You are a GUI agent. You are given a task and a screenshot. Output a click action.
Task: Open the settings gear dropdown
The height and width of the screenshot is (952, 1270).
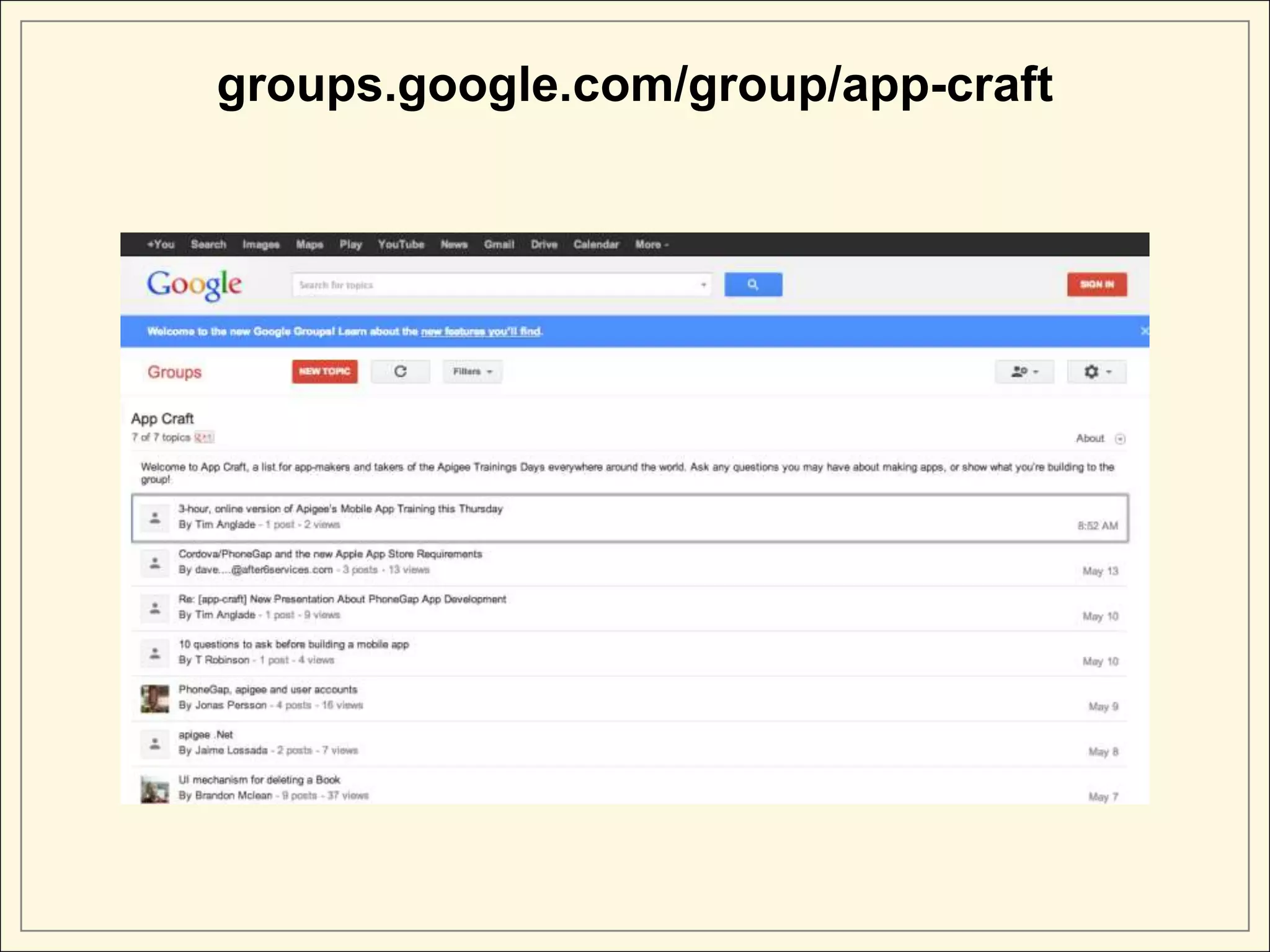[1096, 371]
